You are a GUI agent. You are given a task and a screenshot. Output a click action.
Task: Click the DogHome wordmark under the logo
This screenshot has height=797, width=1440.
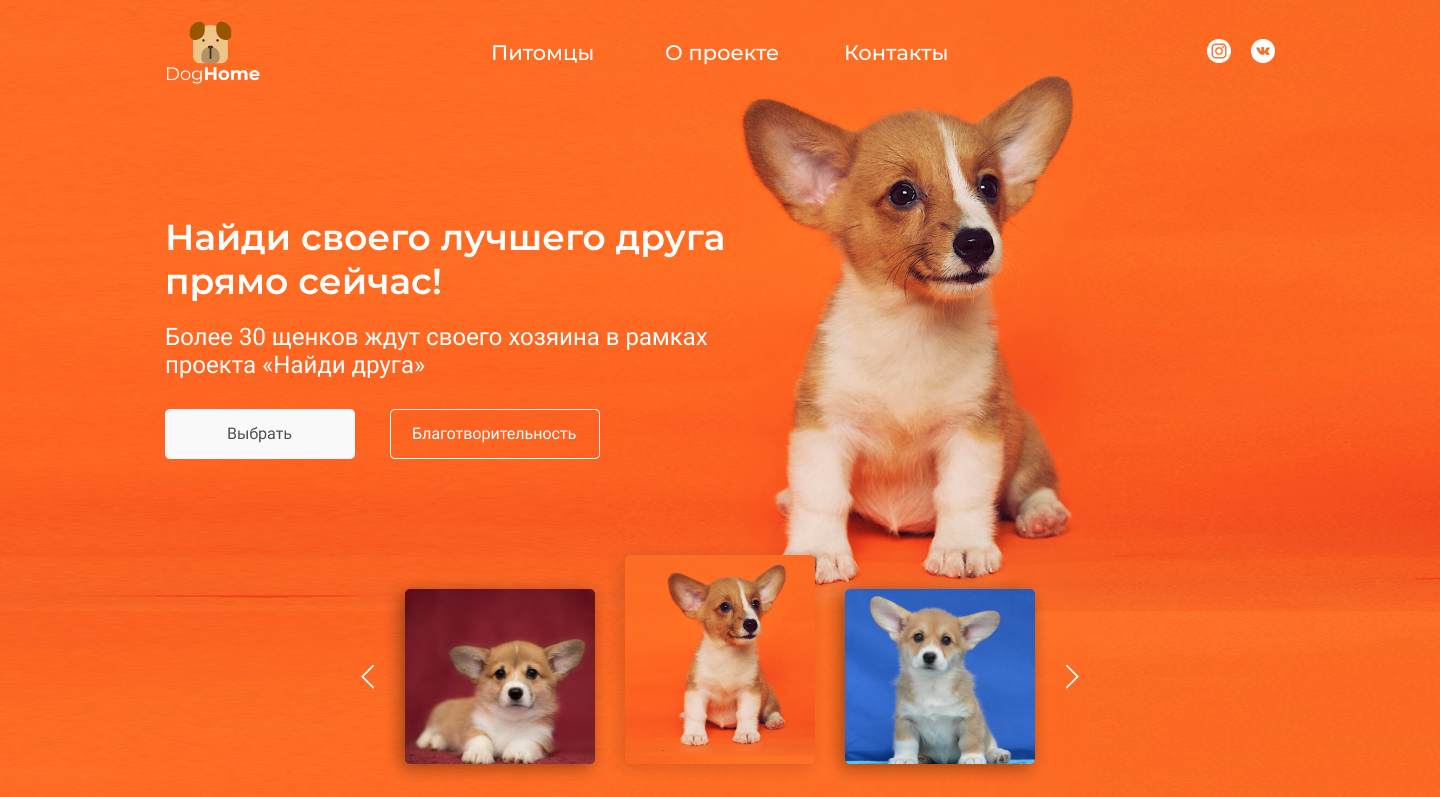[213, 75]
